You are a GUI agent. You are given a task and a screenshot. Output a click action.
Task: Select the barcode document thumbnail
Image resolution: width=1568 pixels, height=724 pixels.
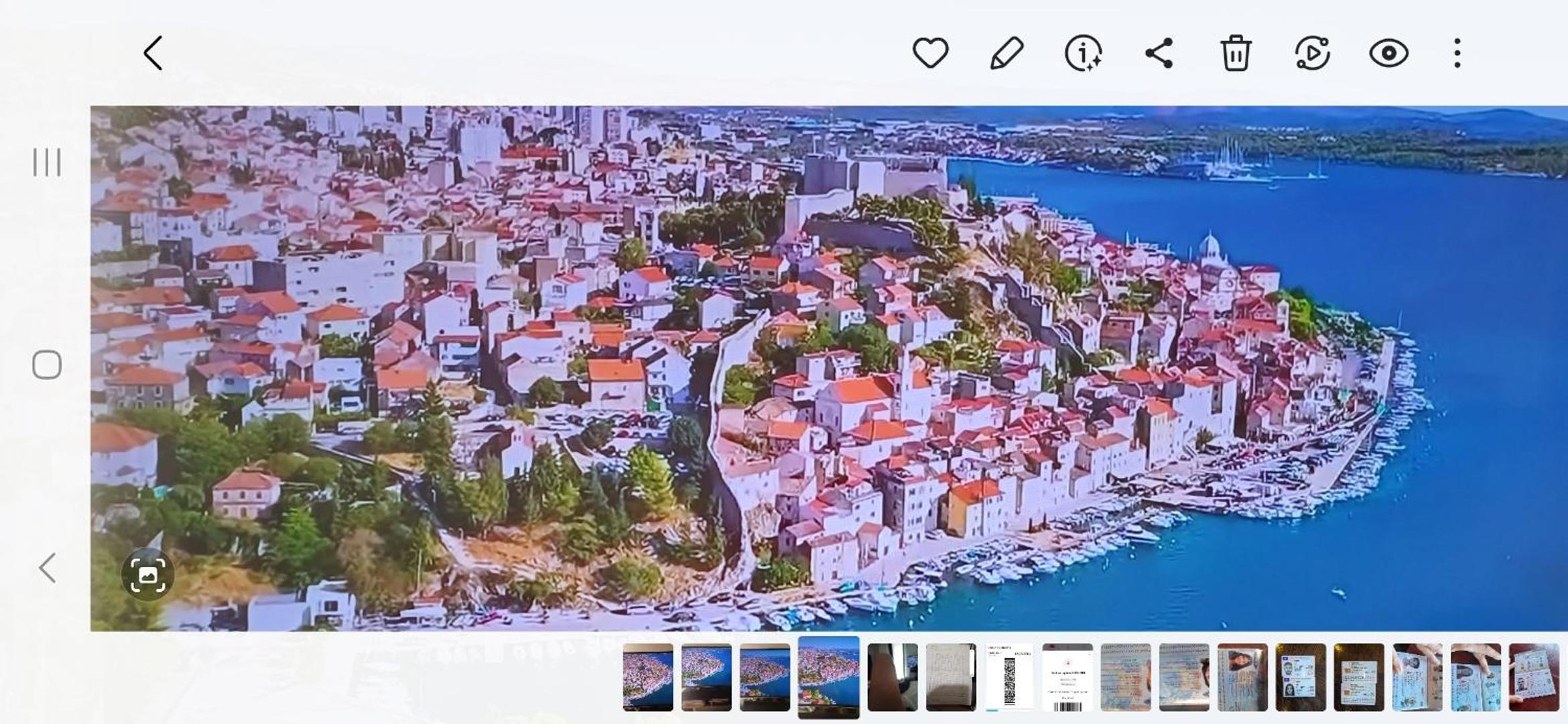(x=1009, y=677)
